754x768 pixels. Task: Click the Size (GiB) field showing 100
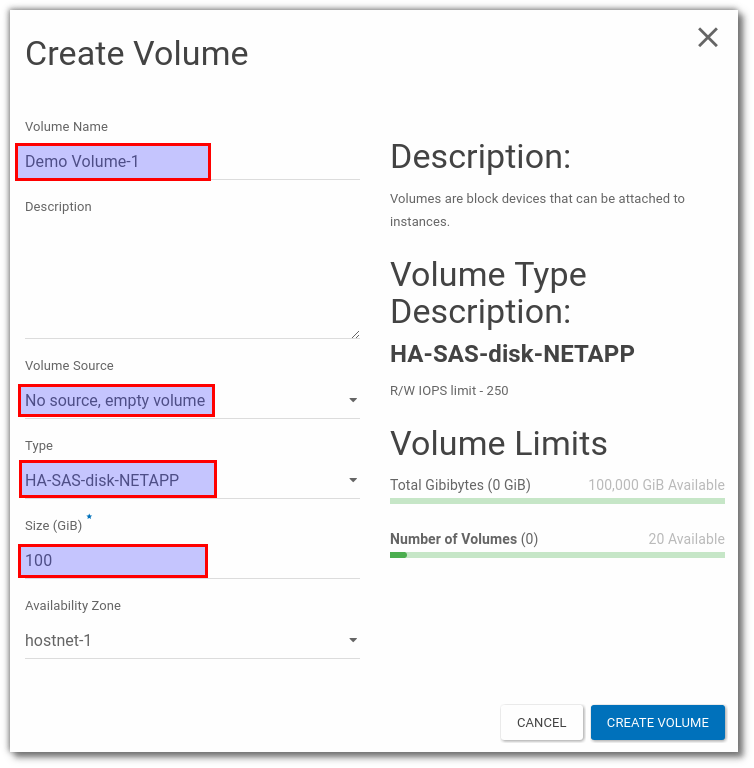click(x=113, y=561)
